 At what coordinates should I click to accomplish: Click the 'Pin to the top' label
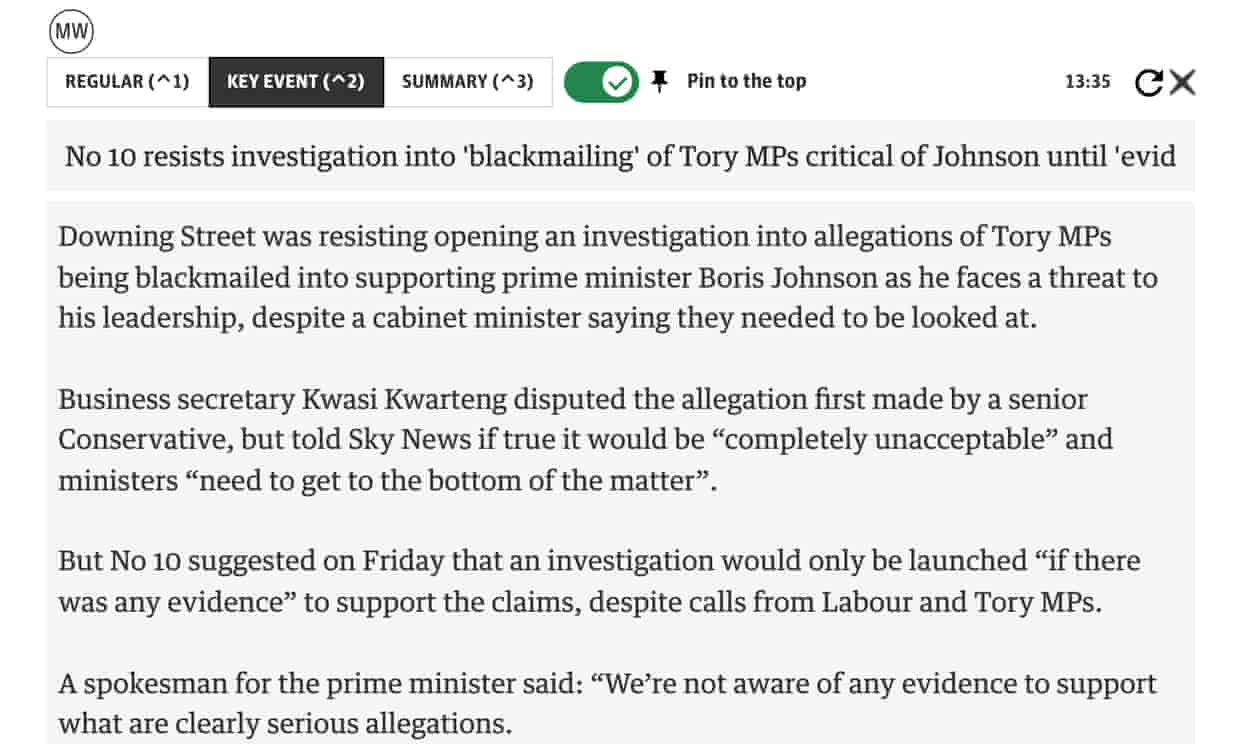click(746, 82)
